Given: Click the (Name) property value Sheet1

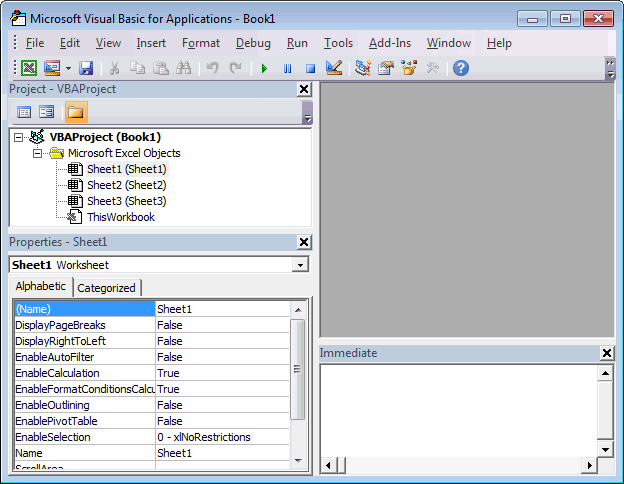Looking at the screenshot, I should pyautogui.click(x=222, y=309).
